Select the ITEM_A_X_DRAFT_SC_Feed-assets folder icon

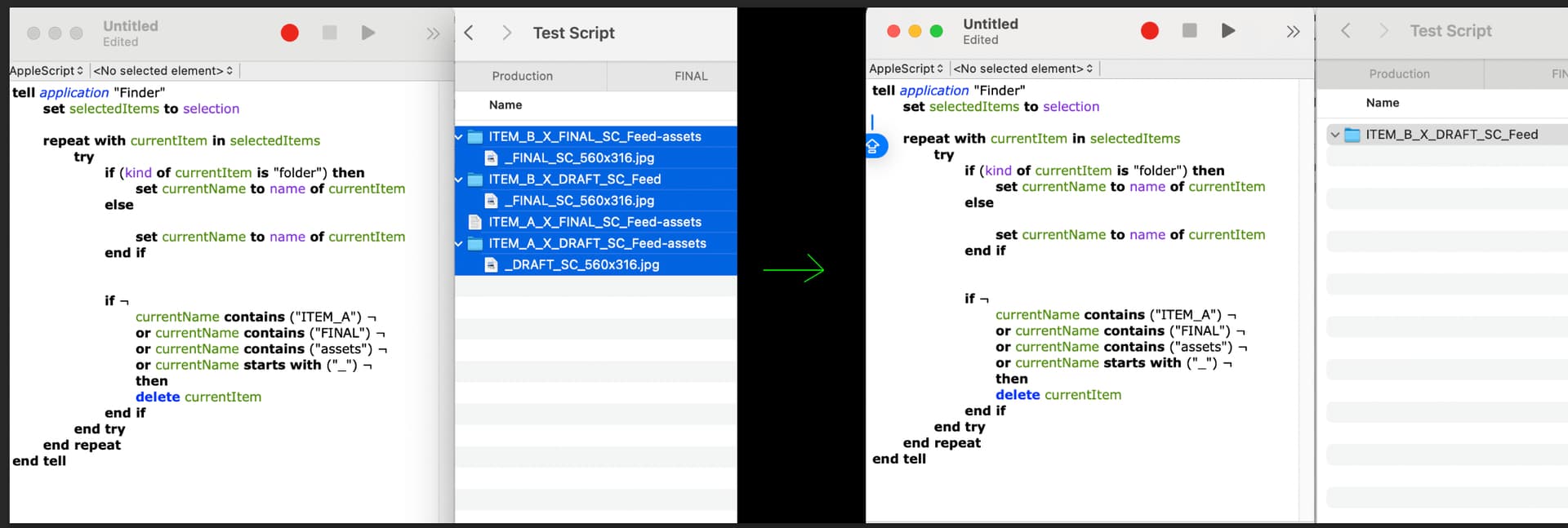474,243
